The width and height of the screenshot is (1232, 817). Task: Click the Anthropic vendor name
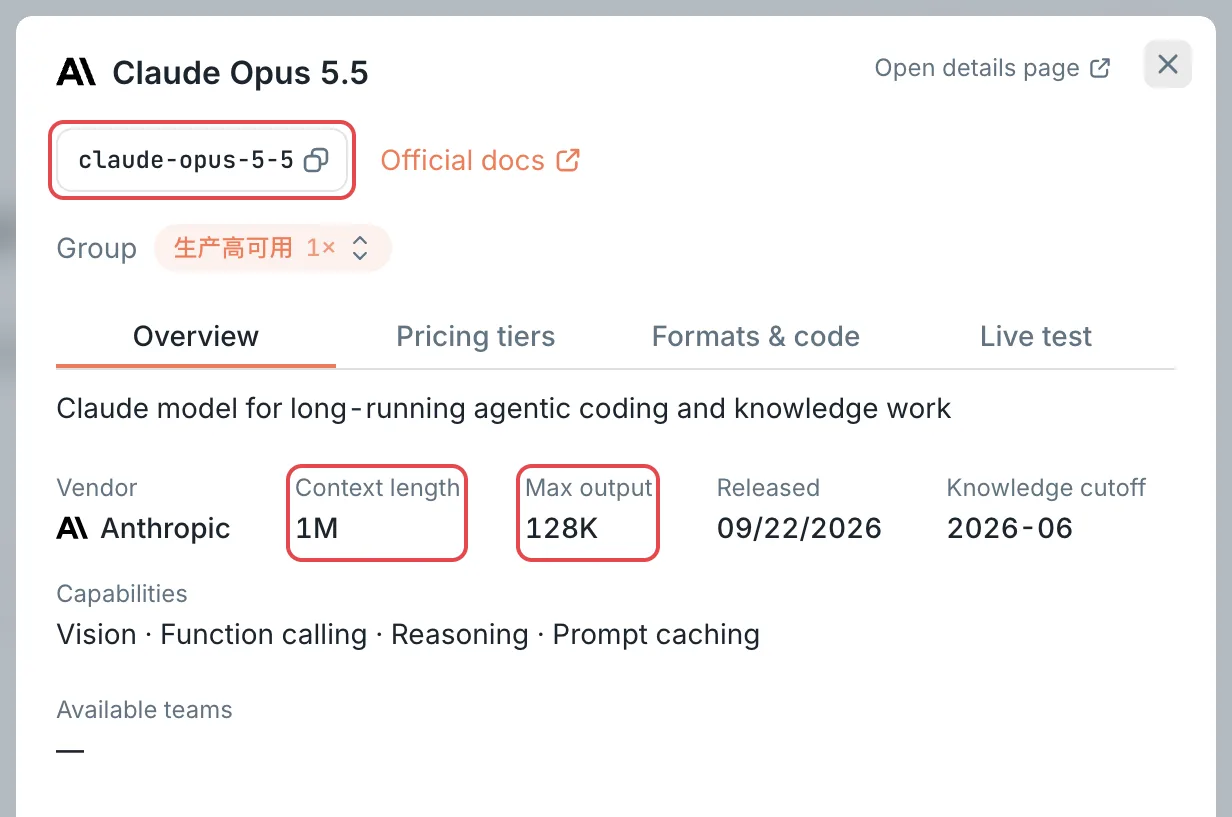click(166, 528)
